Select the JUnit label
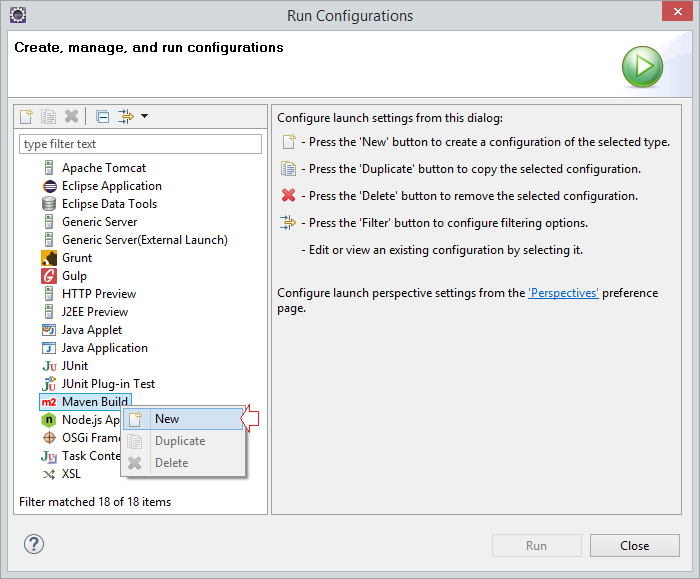 [x=75, y=366]
